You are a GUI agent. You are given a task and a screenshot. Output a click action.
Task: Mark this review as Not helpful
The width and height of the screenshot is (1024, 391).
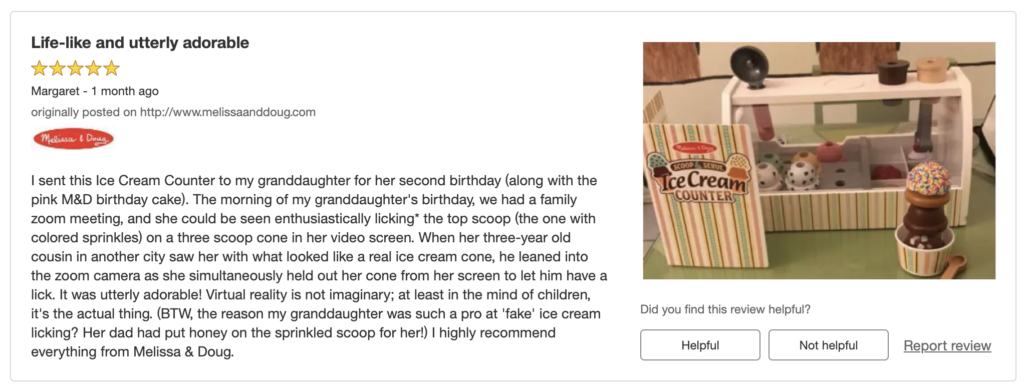pos(828,345)
